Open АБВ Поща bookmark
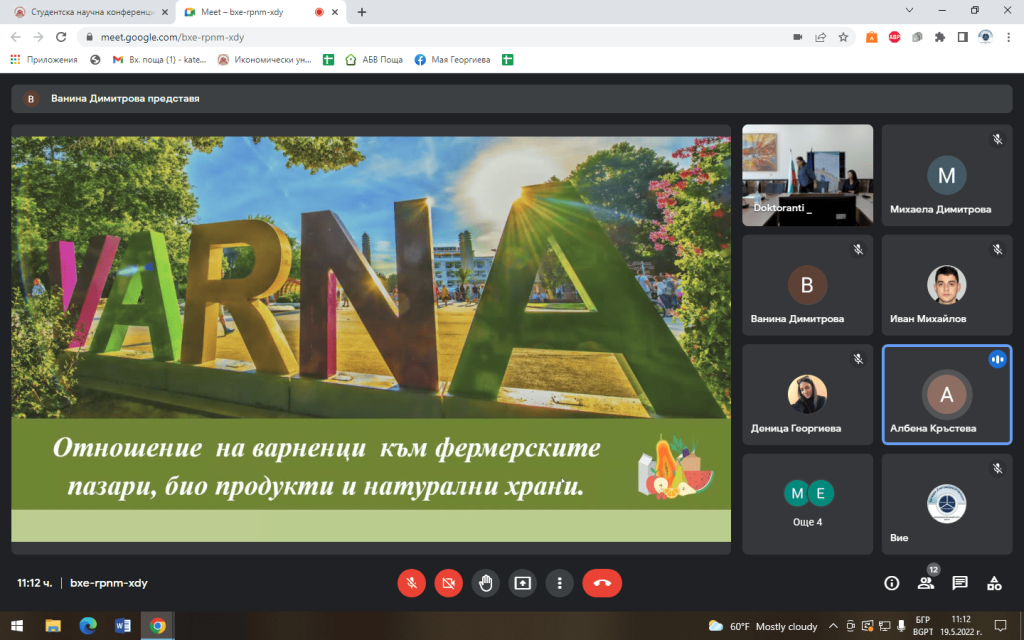 [x=374, y=60]
